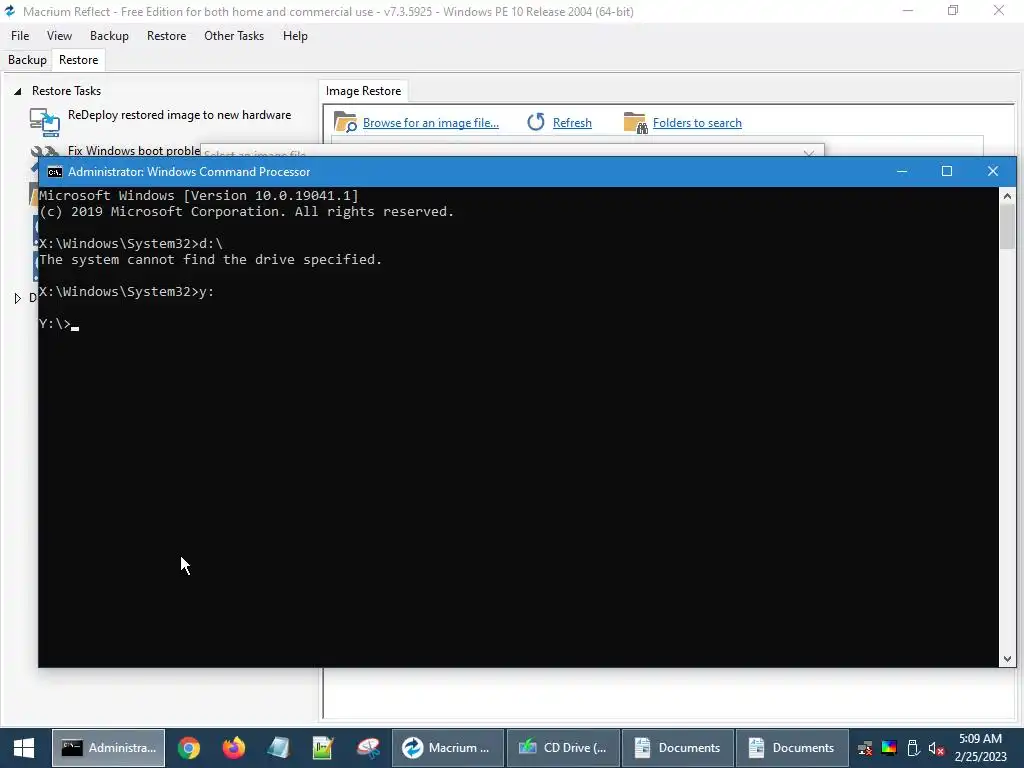The width and height of the screenshot is (1024, 768).
Task: Open the View menu
Action: [x=59, y=36]
